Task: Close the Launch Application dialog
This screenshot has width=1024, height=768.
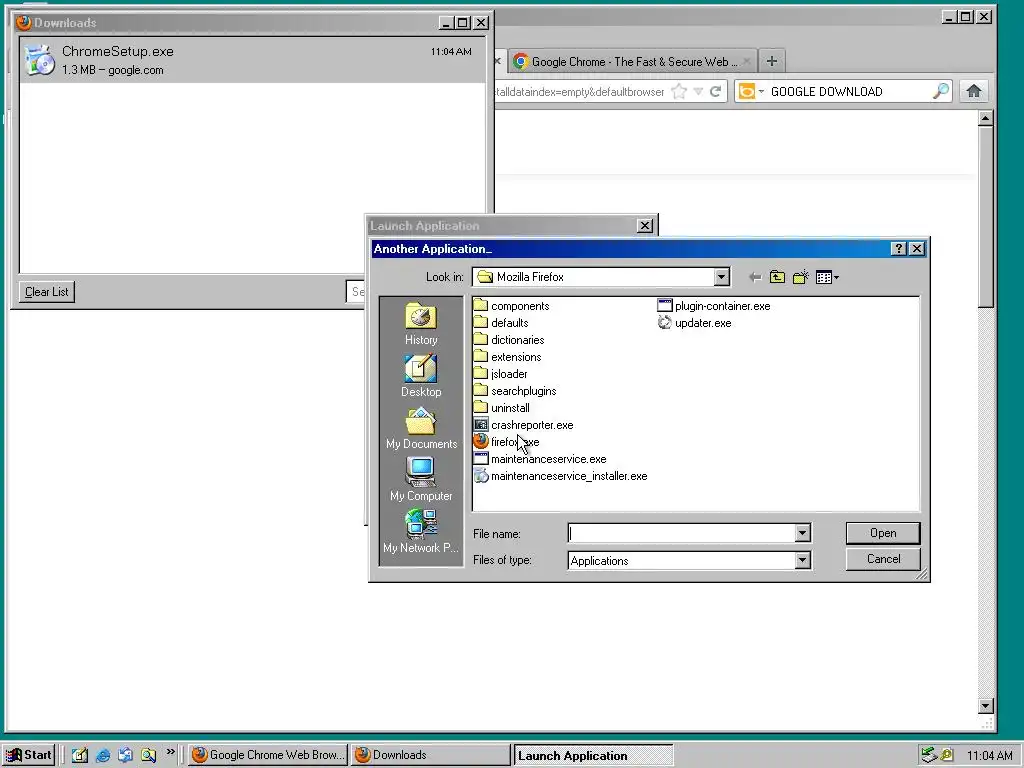Action: [645, 225]
